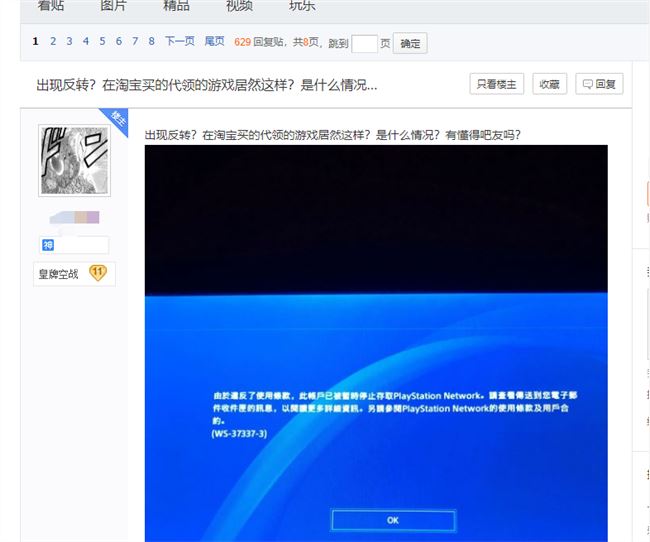Viewport: 650px width, 542px height.
Task: Open the 精品 tab
Action: click(176, 5)
